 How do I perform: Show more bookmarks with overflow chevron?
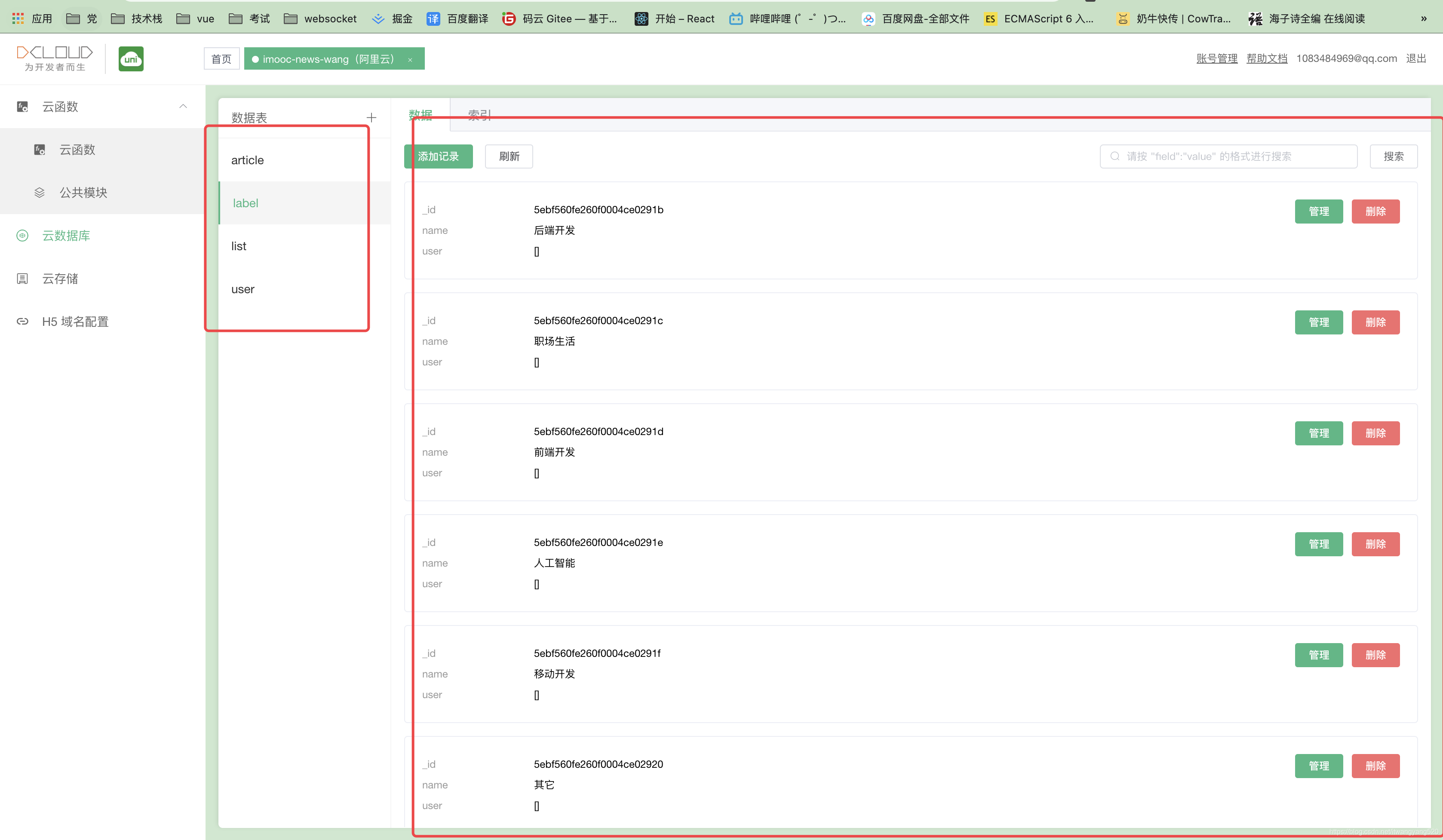(x=1424, y=18)
